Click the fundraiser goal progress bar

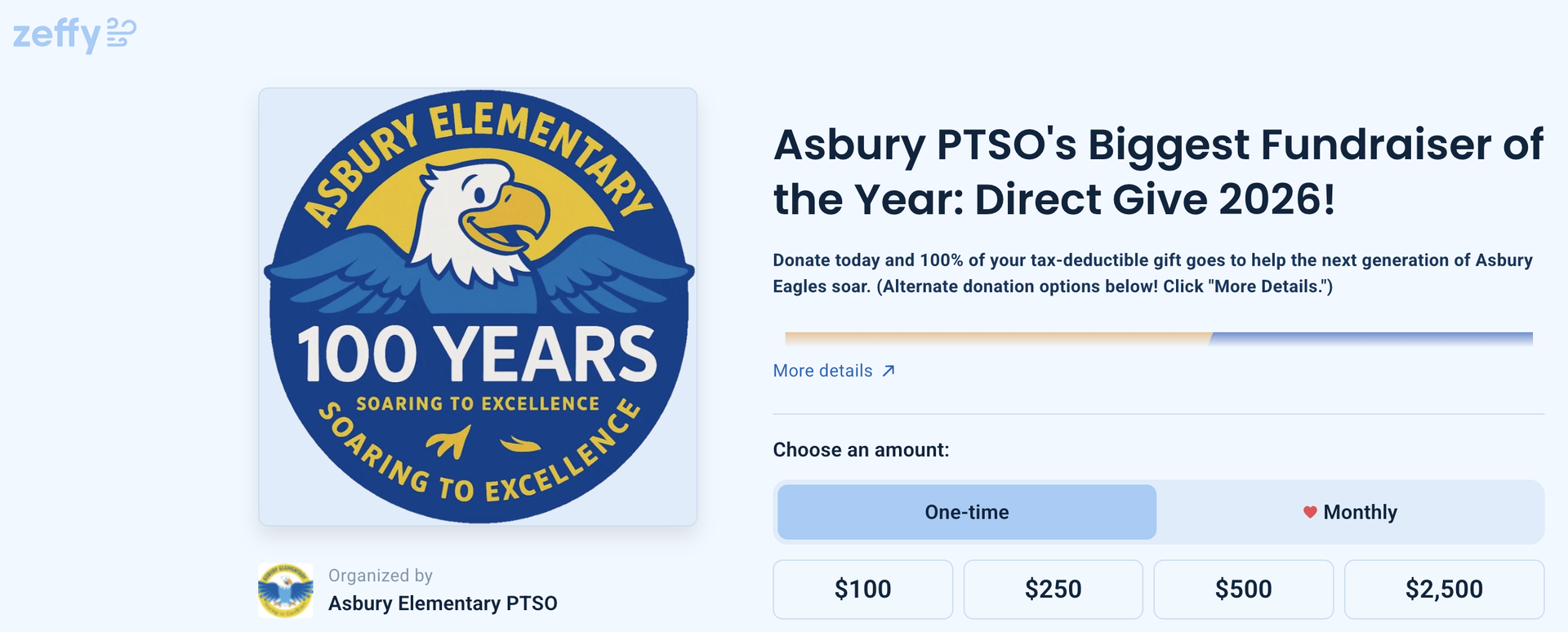(1160, 335)
